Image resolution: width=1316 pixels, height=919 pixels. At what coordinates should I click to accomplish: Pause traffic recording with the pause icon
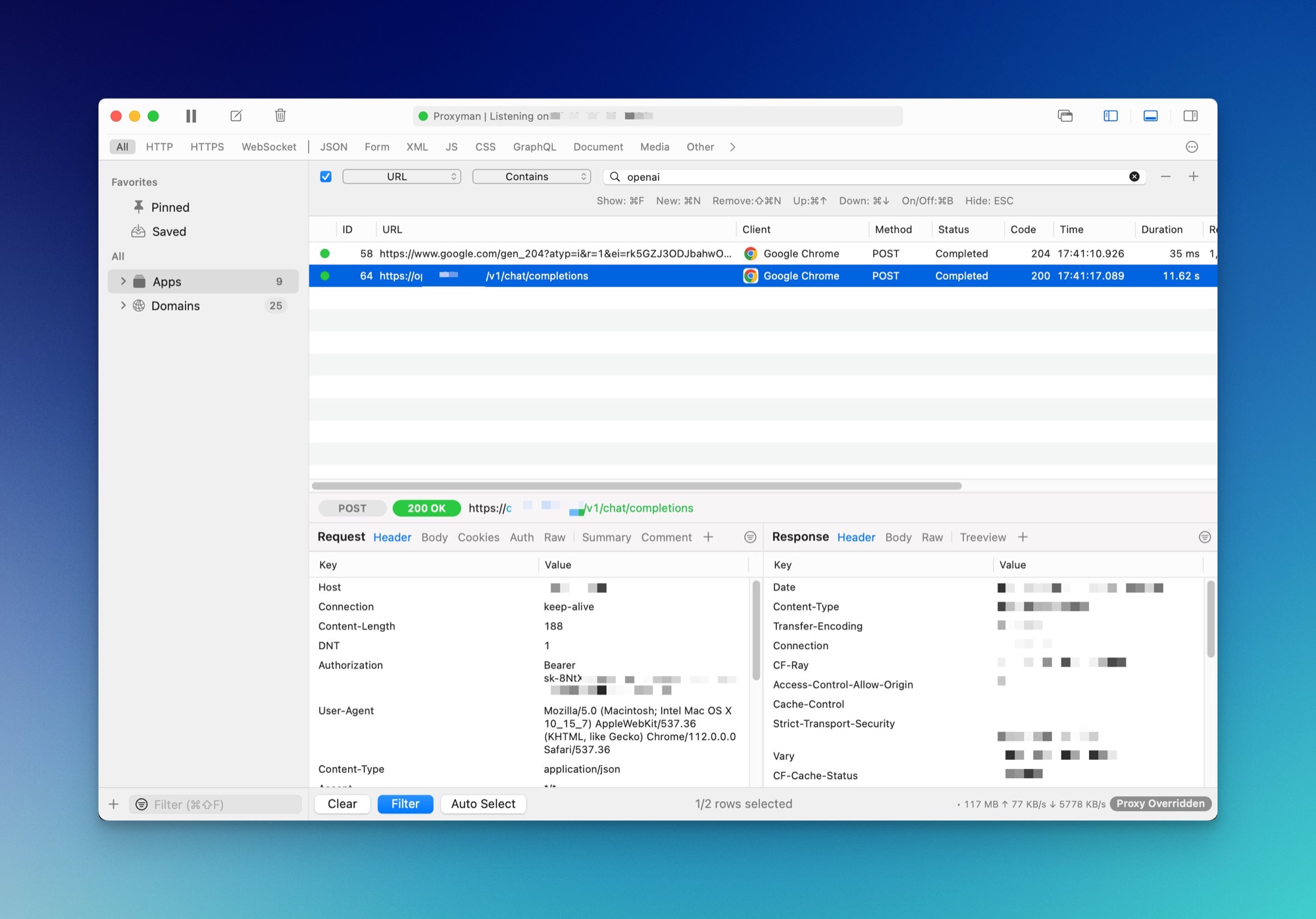(191, 116)
